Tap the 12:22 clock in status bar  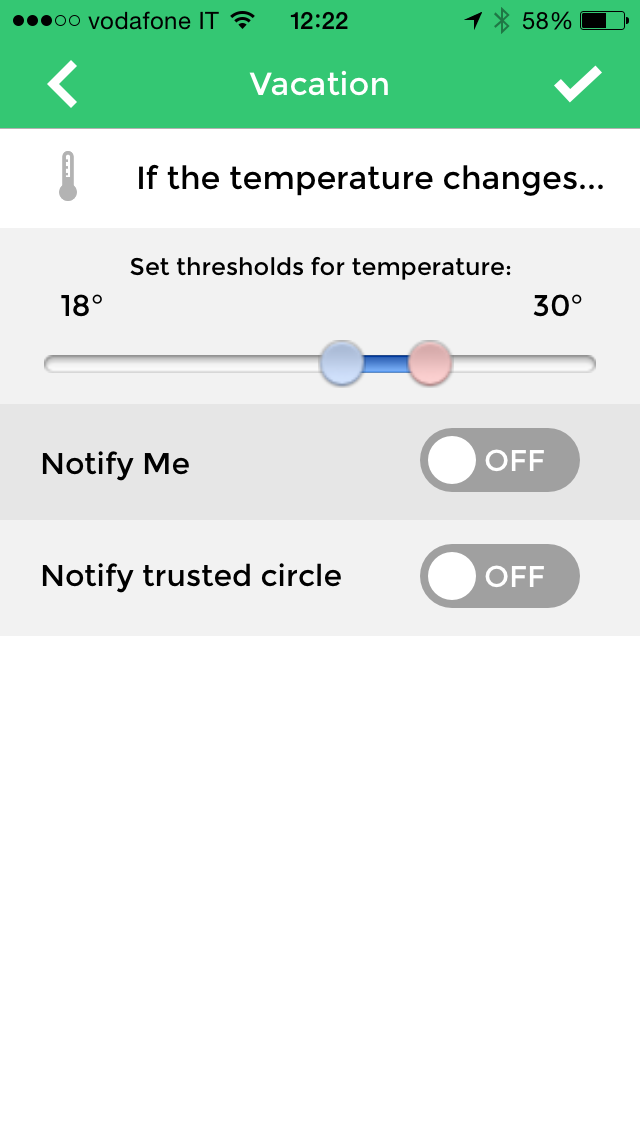click(x=319, y=20)
